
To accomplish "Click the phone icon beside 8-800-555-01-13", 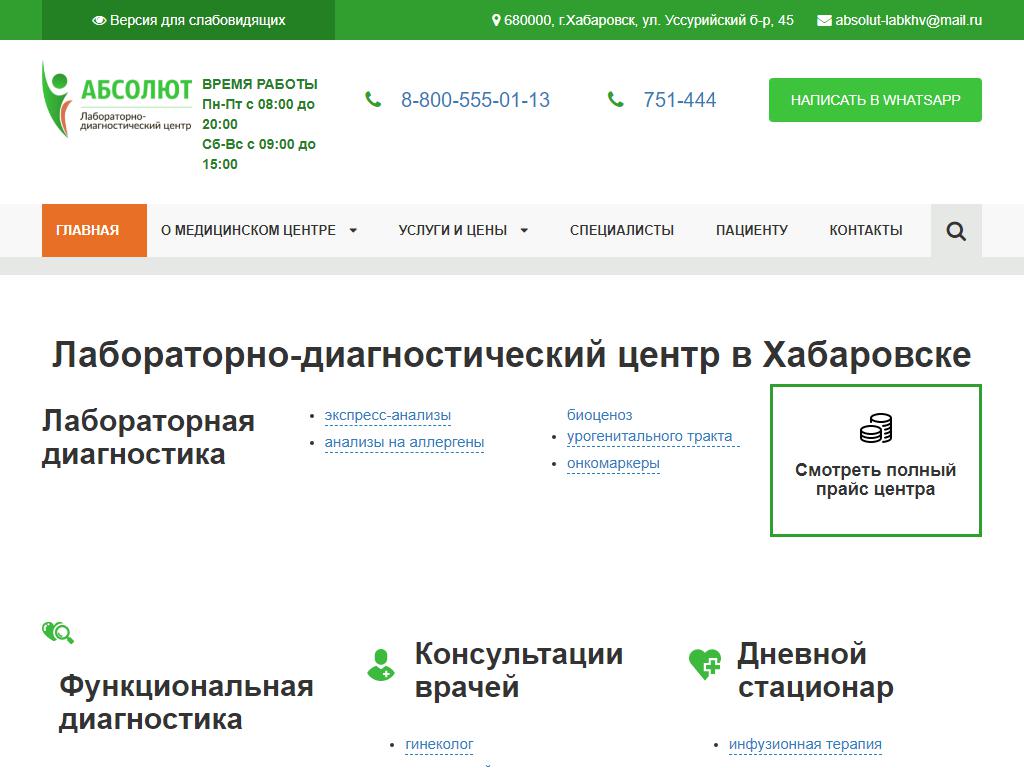I will point(373,100).
